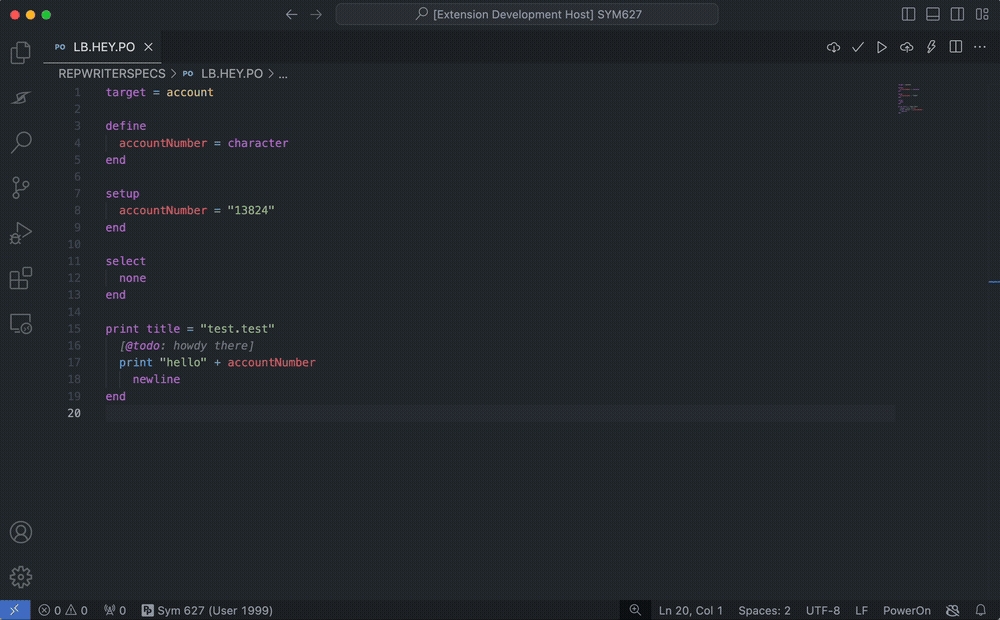Click REPWRITERSPECS in the breadcrumb
The image size is (1000, 620).
coord(112,74)
